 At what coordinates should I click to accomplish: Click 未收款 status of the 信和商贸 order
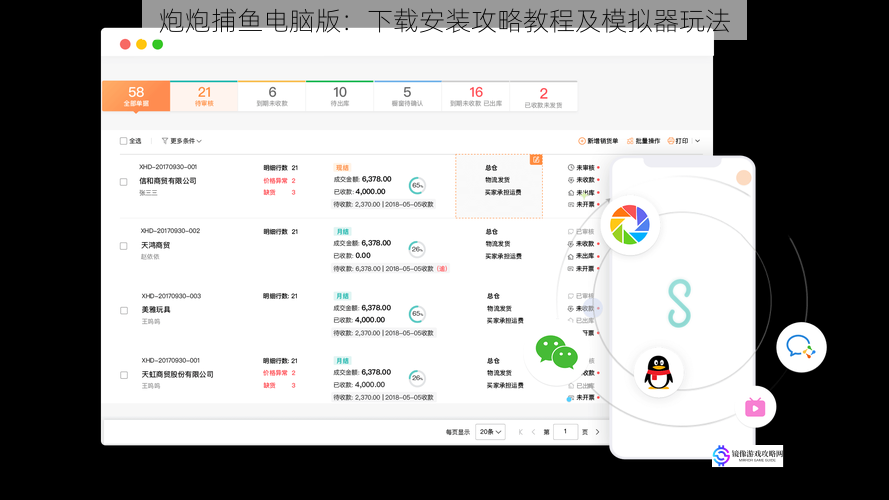(x=583, y=180)
